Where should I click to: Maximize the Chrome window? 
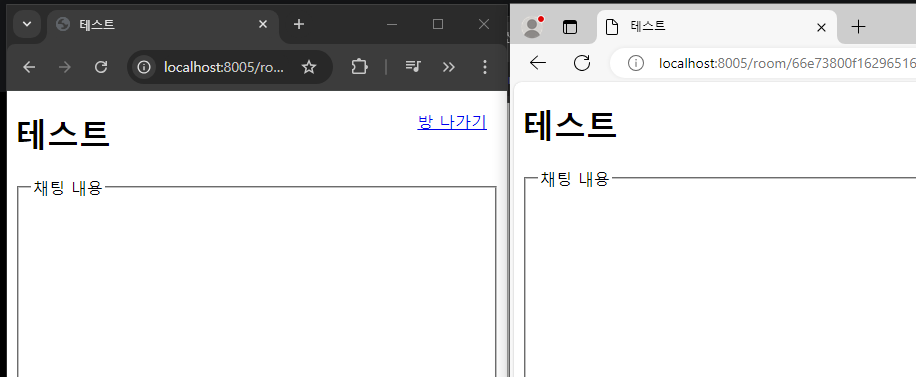point(438,25)
